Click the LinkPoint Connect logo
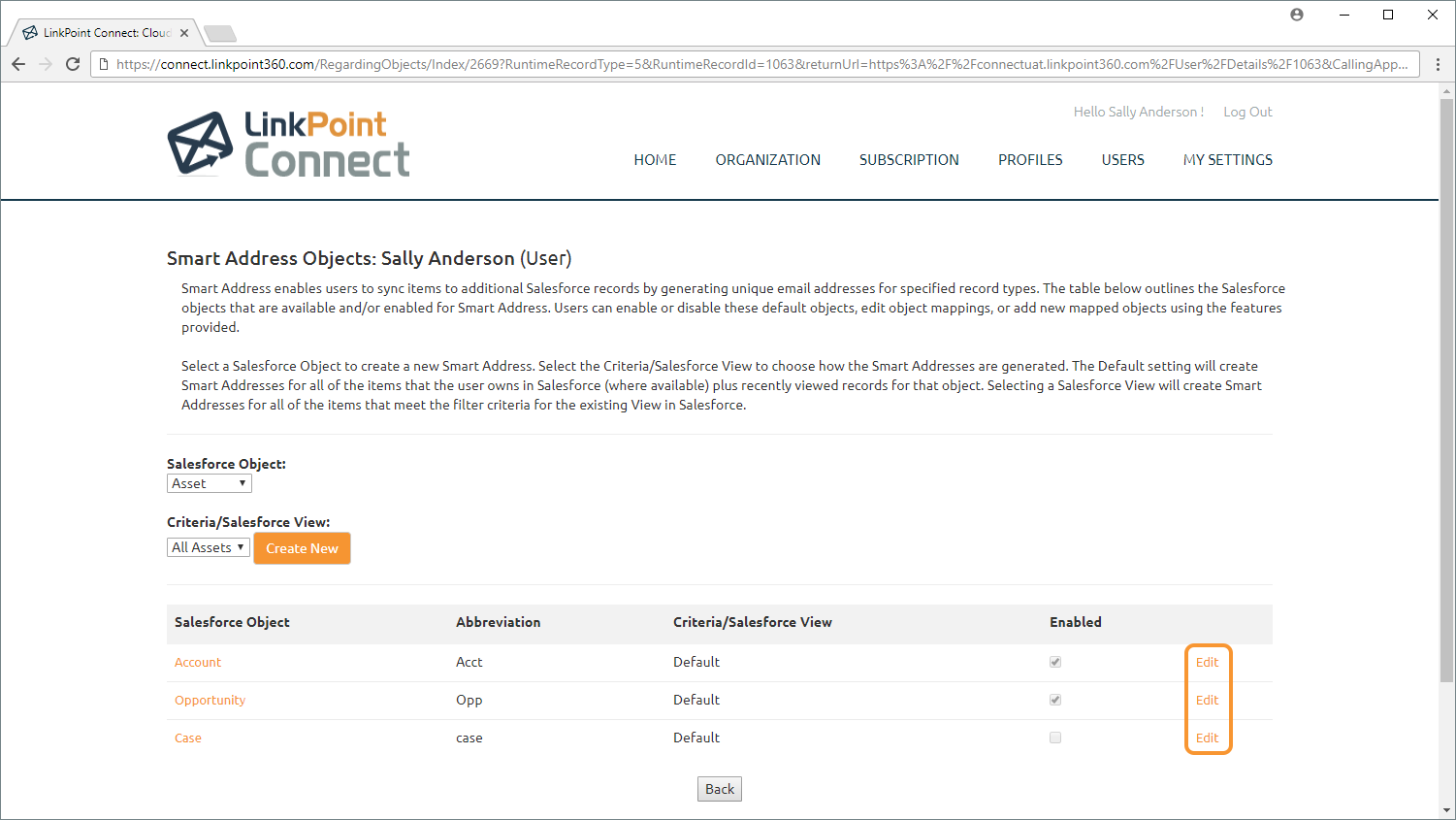 tap(288, 144)
